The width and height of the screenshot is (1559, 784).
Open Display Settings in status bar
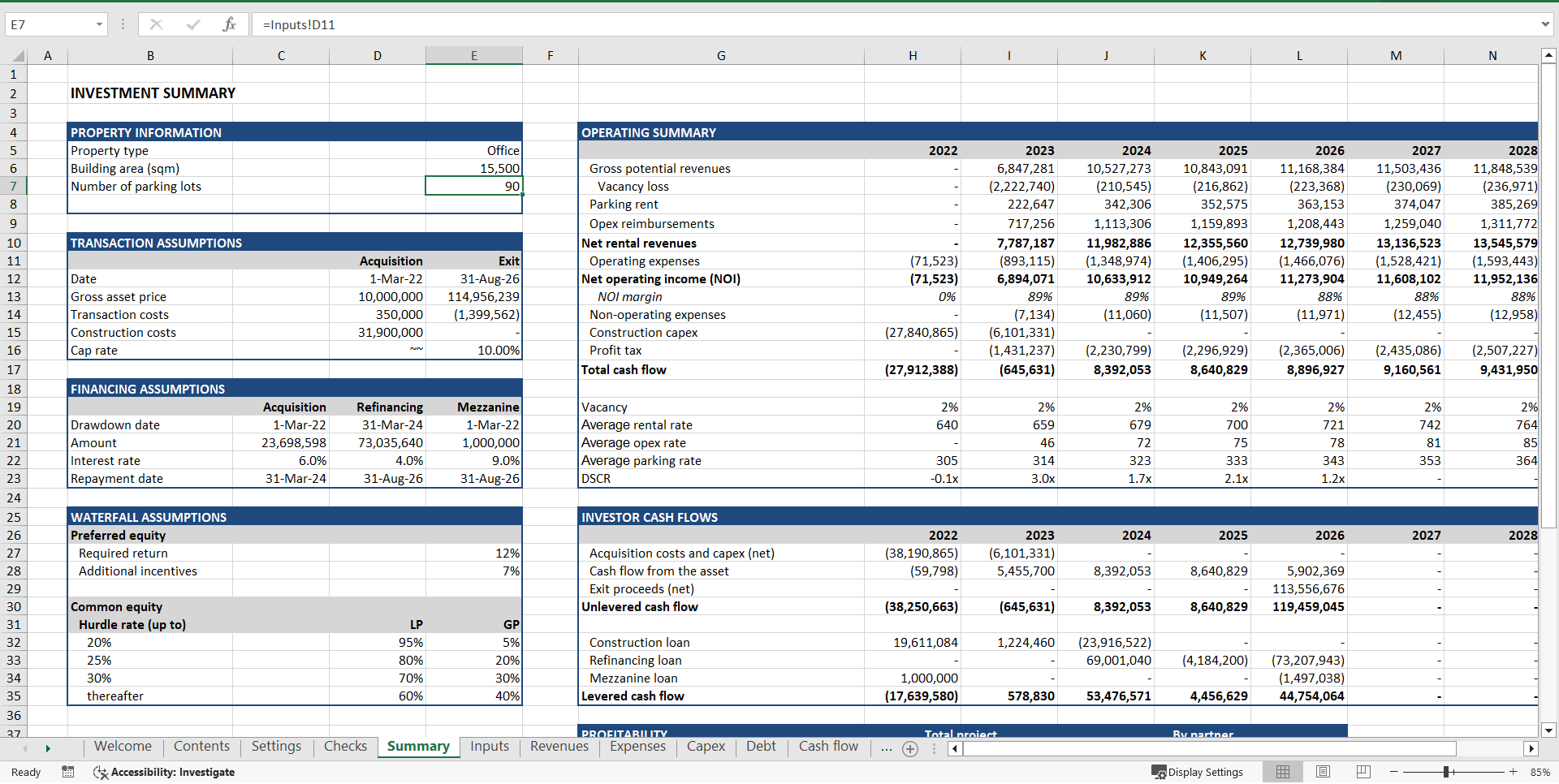1197,772
